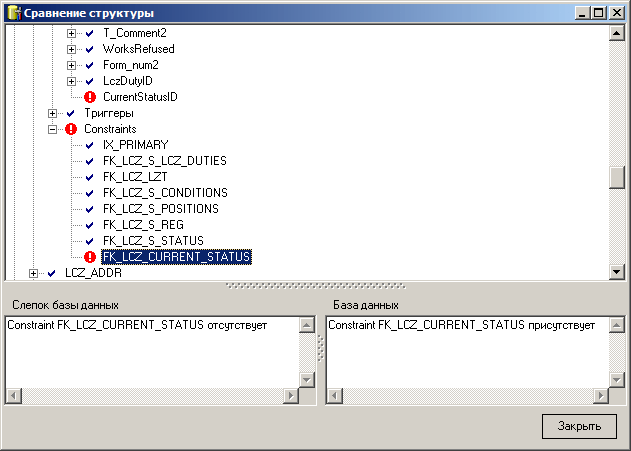Click the horizontal splitter grip below tree

pyautogui.click(x=316, y=286)
